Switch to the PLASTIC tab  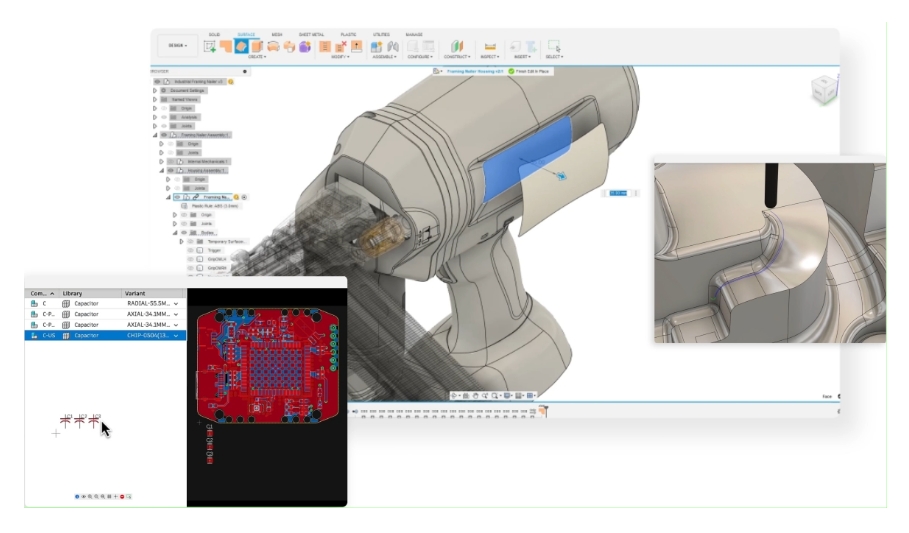(x=348, y=35)
